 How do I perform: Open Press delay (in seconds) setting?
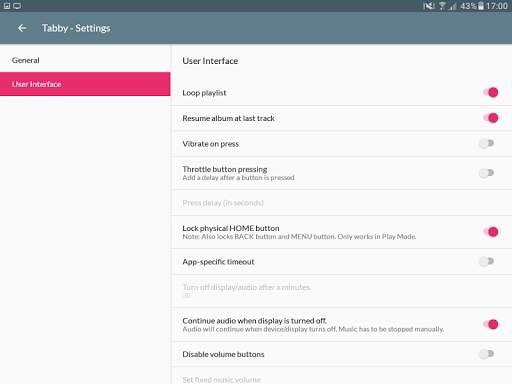[342, 203]
